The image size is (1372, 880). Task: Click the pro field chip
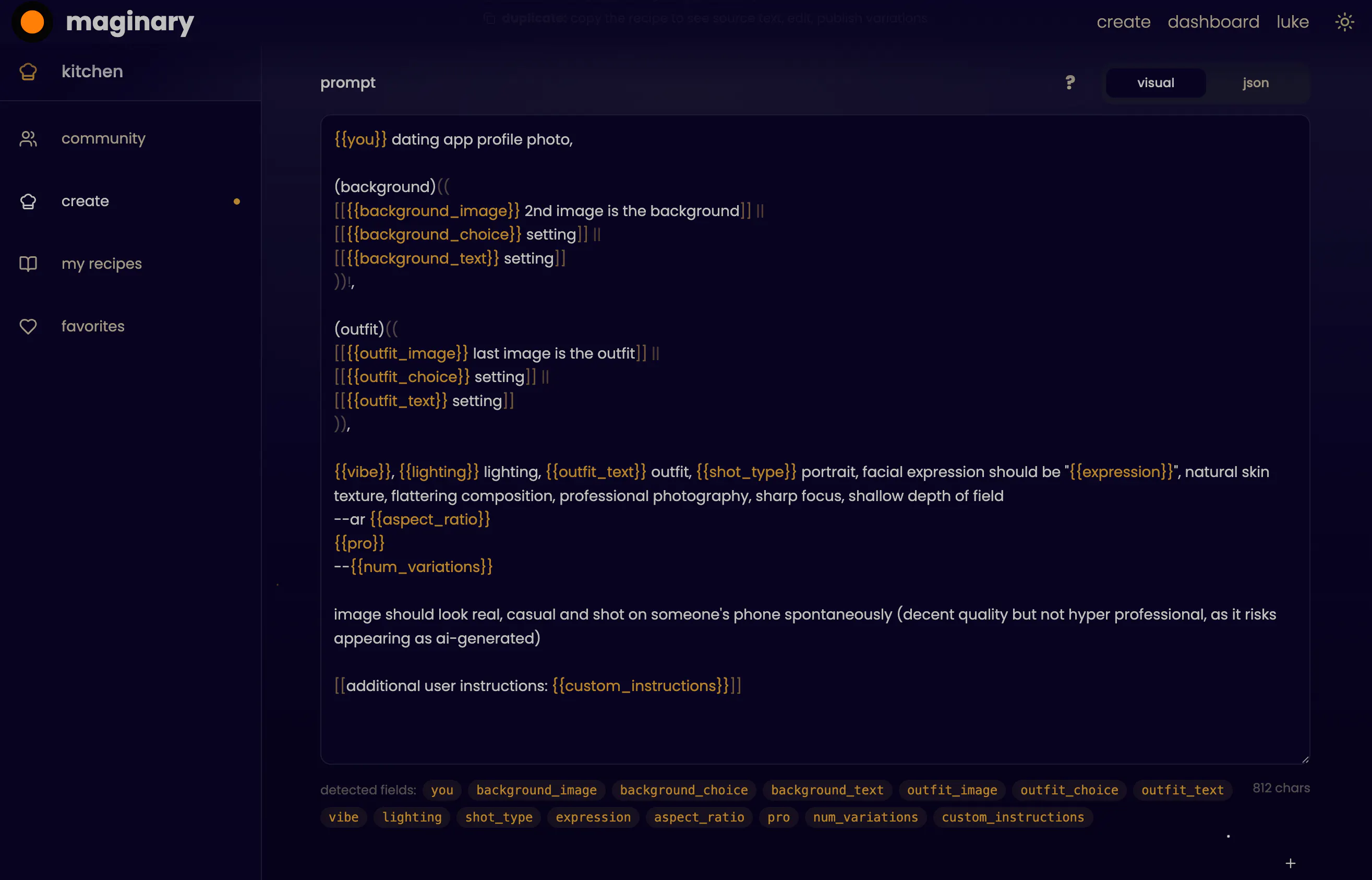778,817
